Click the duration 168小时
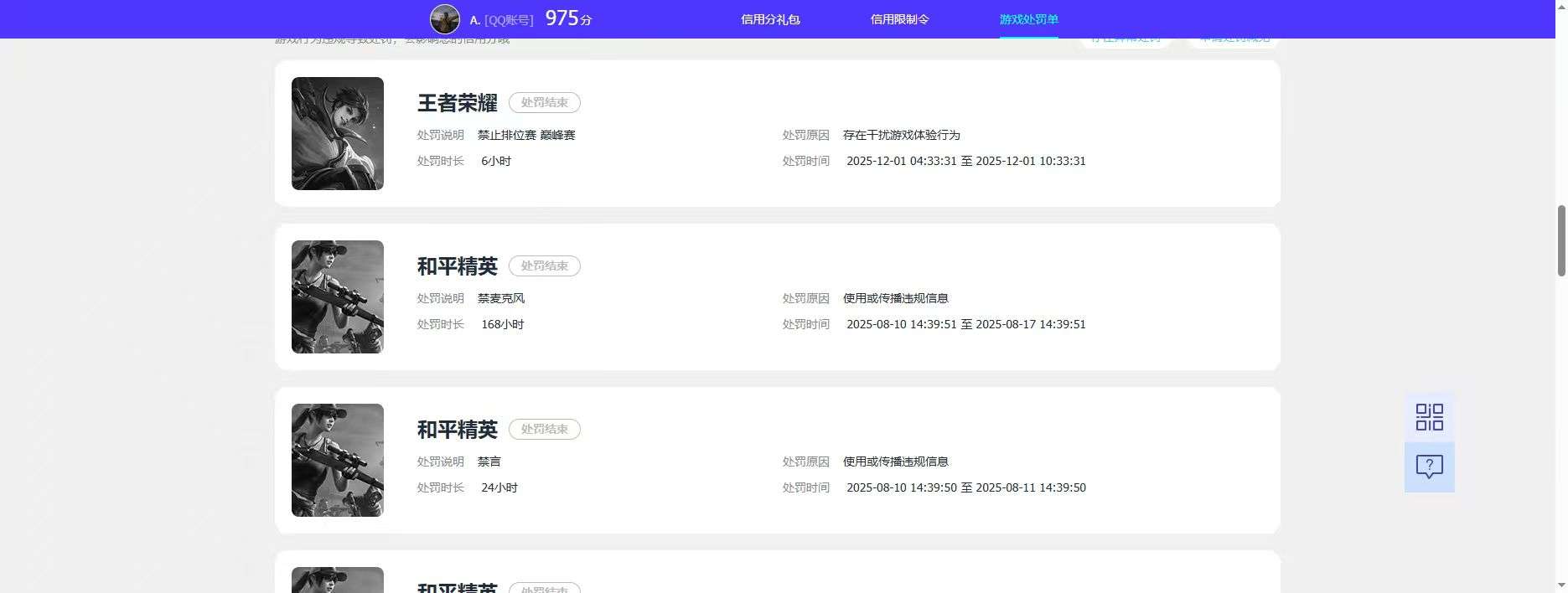The image size is (1568, 593). [503, 324]
